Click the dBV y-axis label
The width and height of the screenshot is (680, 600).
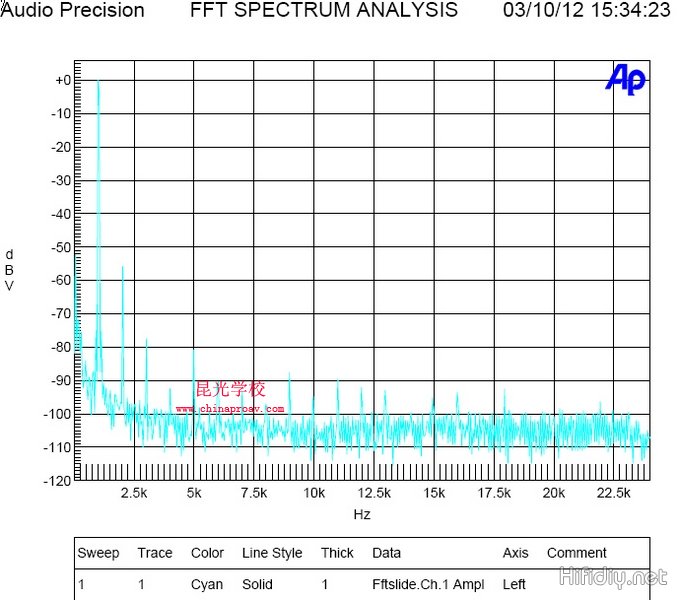[10, 270]
